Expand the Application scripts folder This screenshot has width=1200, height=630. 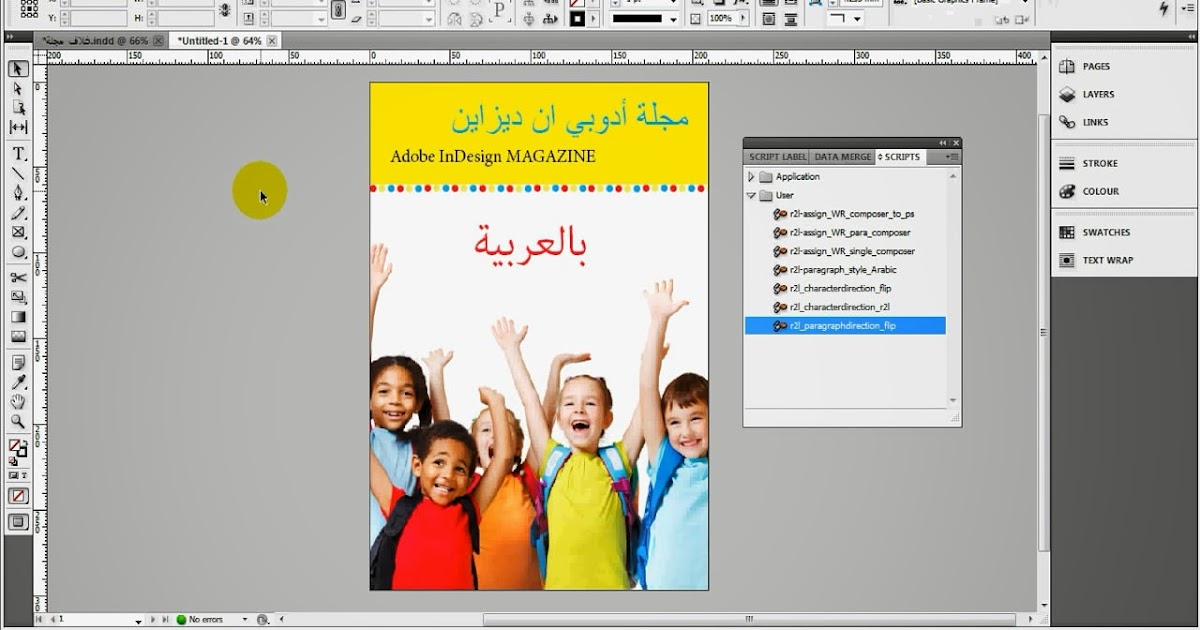(752, 177)
